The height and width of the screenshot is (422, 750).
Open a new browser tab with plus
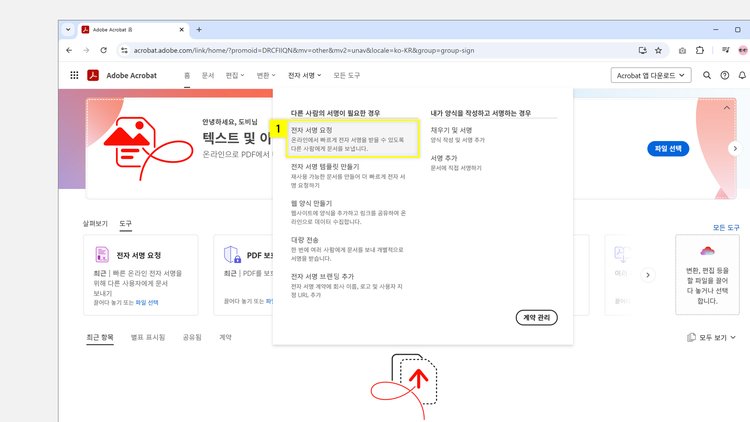tap(199, 30)
